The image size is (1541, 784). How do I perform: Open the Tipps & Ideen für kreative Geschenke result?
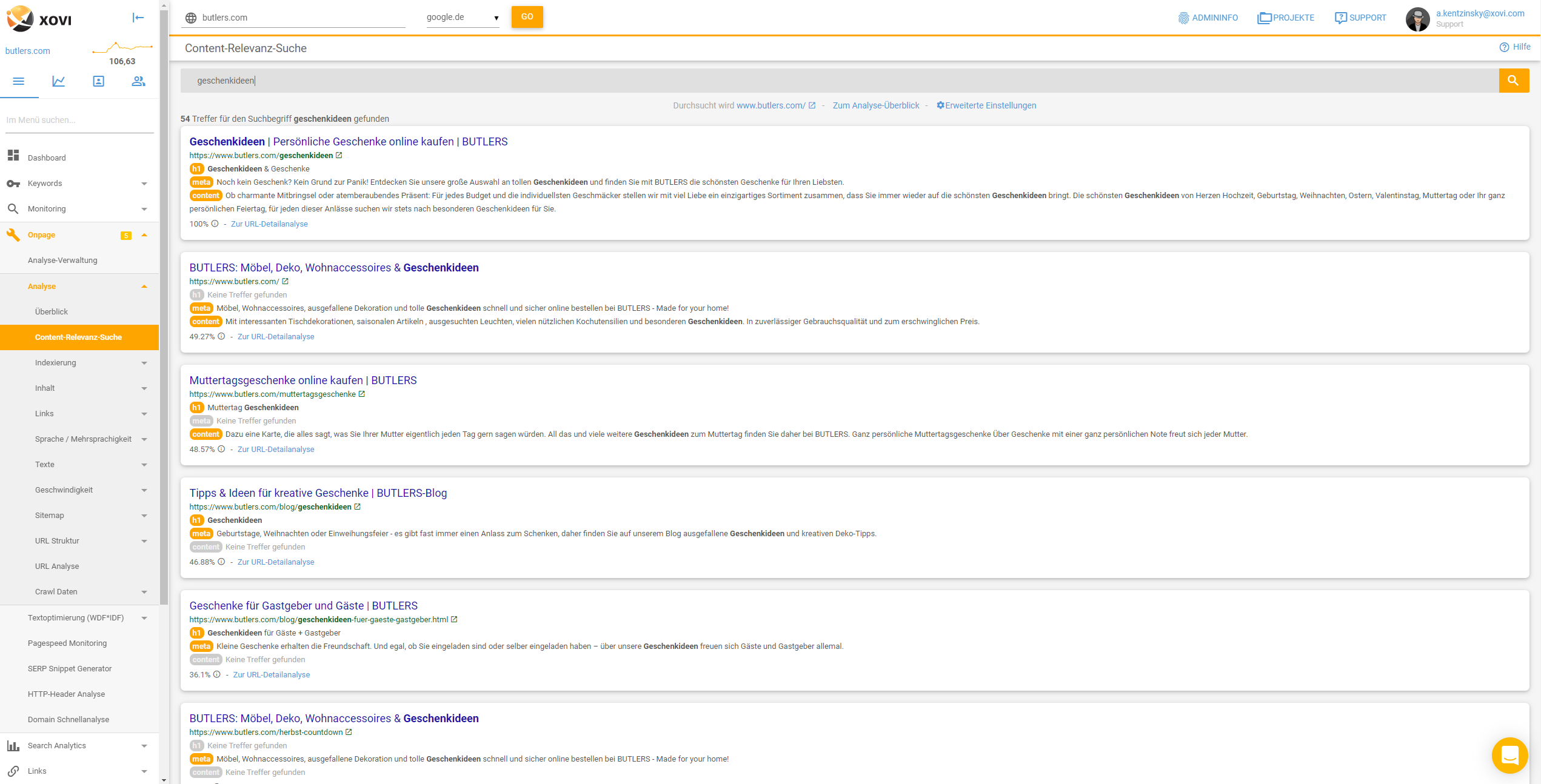point(318,493)
